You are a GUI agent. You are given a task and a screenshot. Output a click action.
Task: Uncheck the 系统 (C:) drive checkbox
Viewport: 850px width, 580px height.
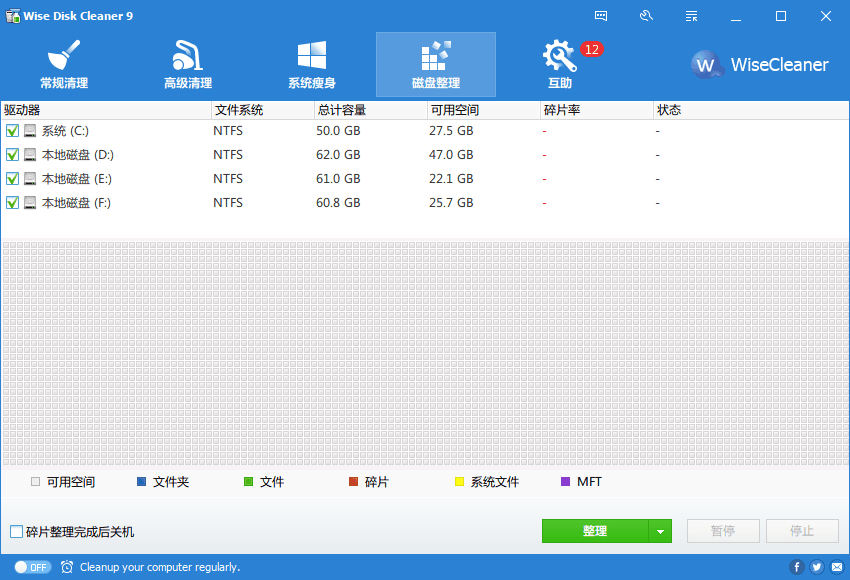[12, 131]
